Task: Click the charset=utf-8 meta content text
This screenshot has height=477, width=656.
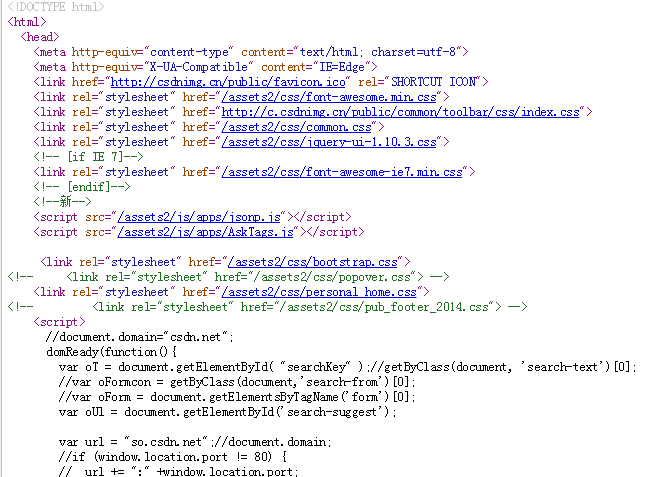Action: [414, 52]
